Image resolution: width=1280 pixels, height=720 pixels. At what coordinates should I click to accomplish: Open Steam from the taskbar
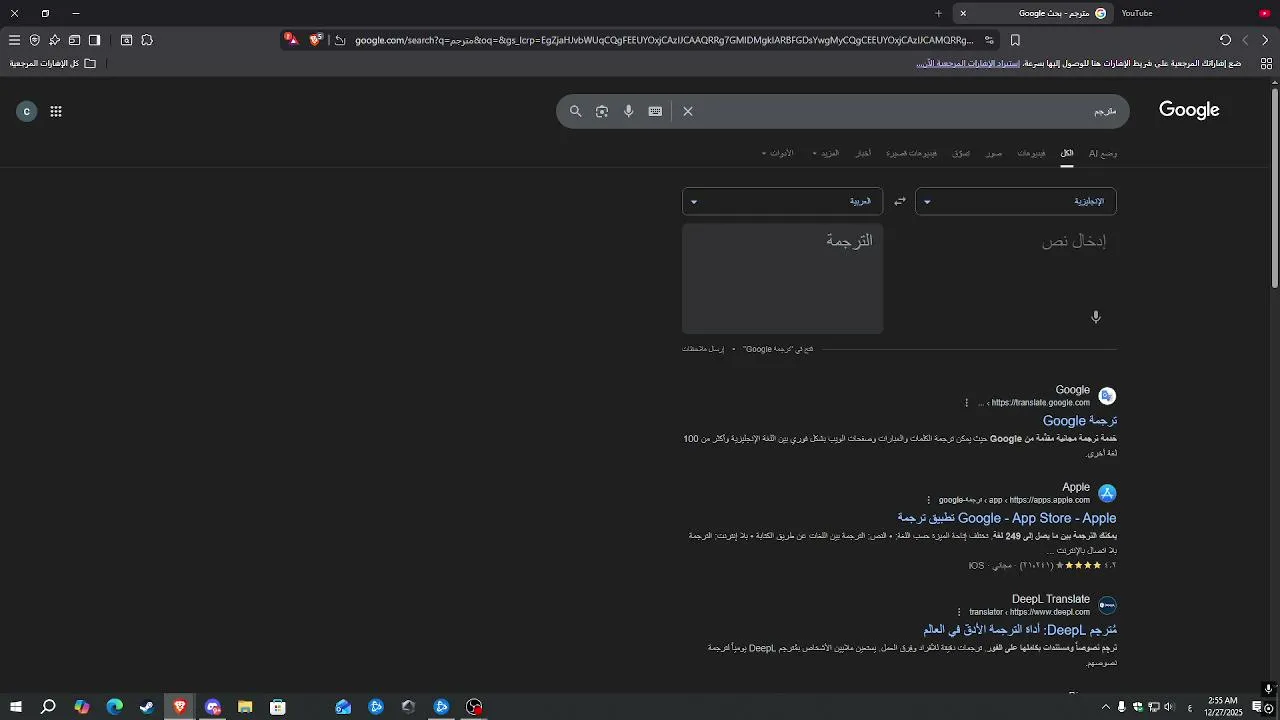(x=147, y=707)
